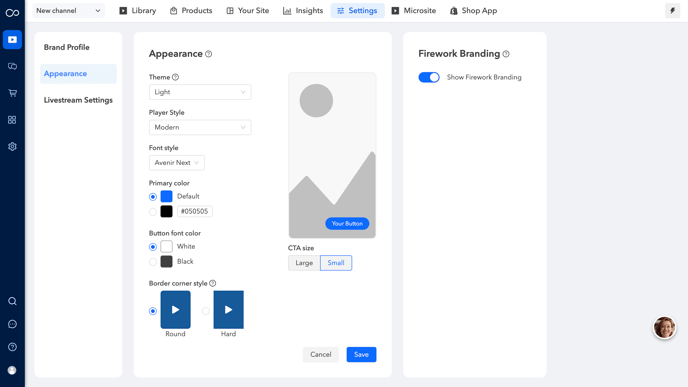Select Hard border corner radio

point(206,311)
